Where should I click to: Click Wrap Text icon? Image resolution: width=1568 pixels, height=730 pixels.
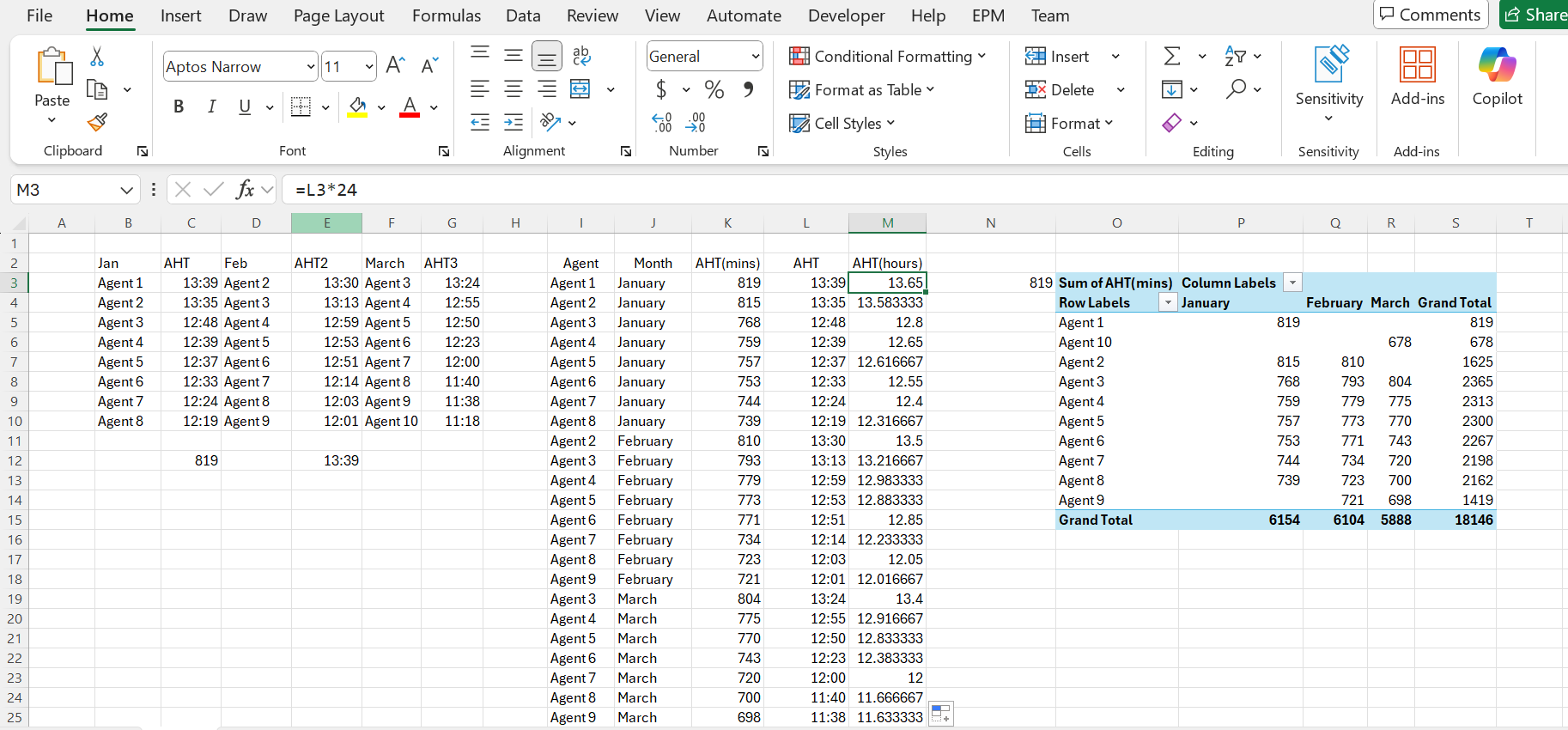pos(581,56)
